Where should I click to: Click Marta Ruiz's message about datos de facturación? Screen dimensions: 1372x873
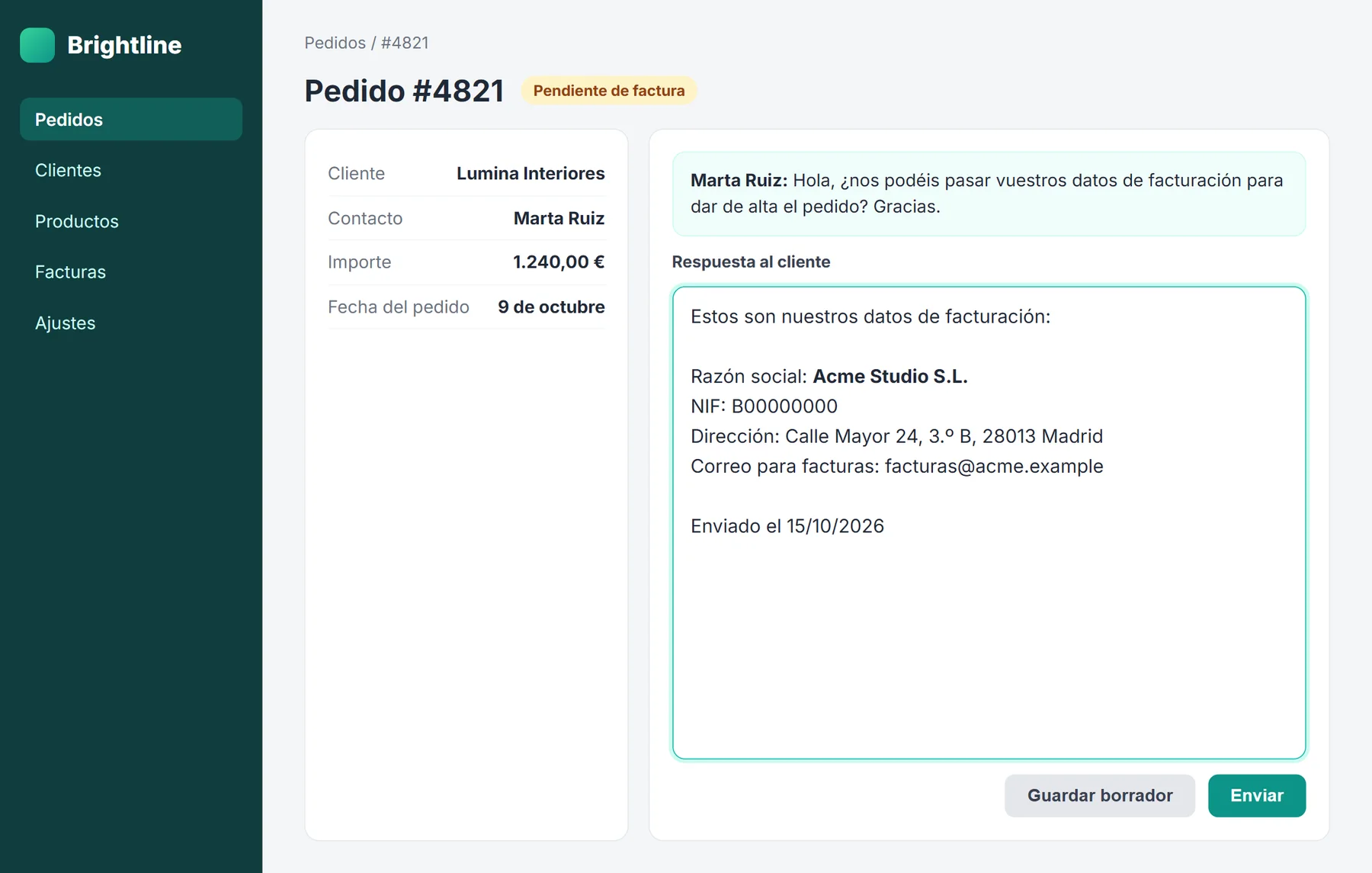[989, 194]
